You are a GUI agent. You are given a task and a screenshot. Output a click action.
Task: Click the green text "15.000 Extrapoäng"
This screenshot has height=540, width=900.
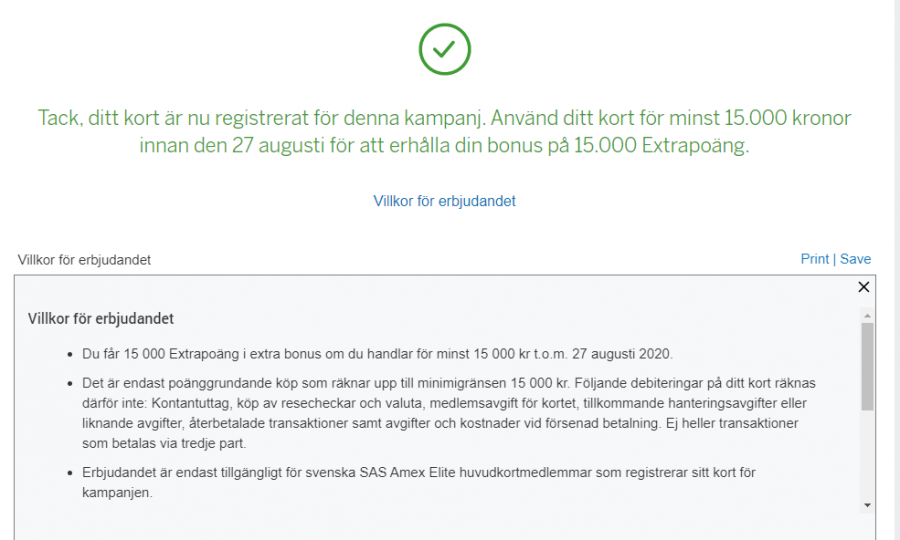tap(668, 146)
